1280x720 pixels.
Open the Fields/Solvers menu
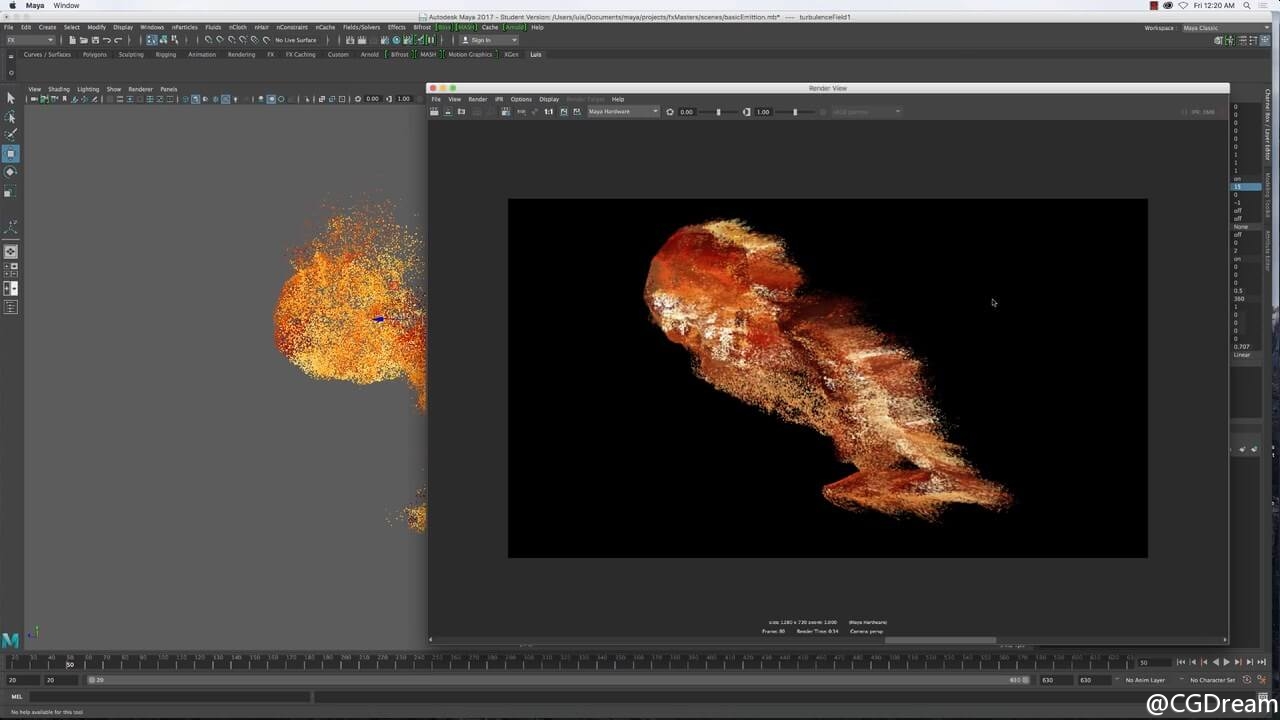tap(360, 27)
